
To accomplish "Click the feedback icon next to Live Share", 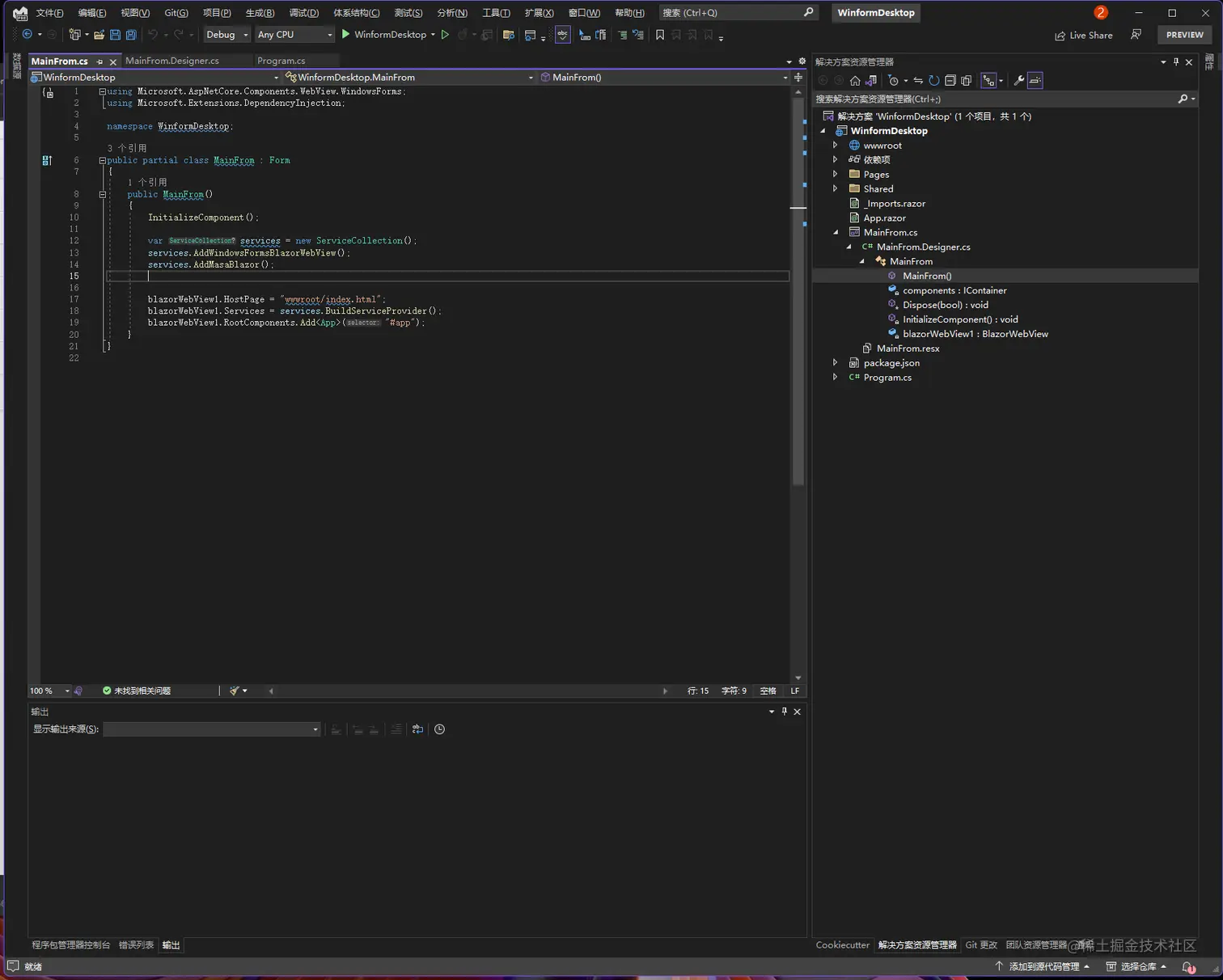I will (x=1136, y=35).
